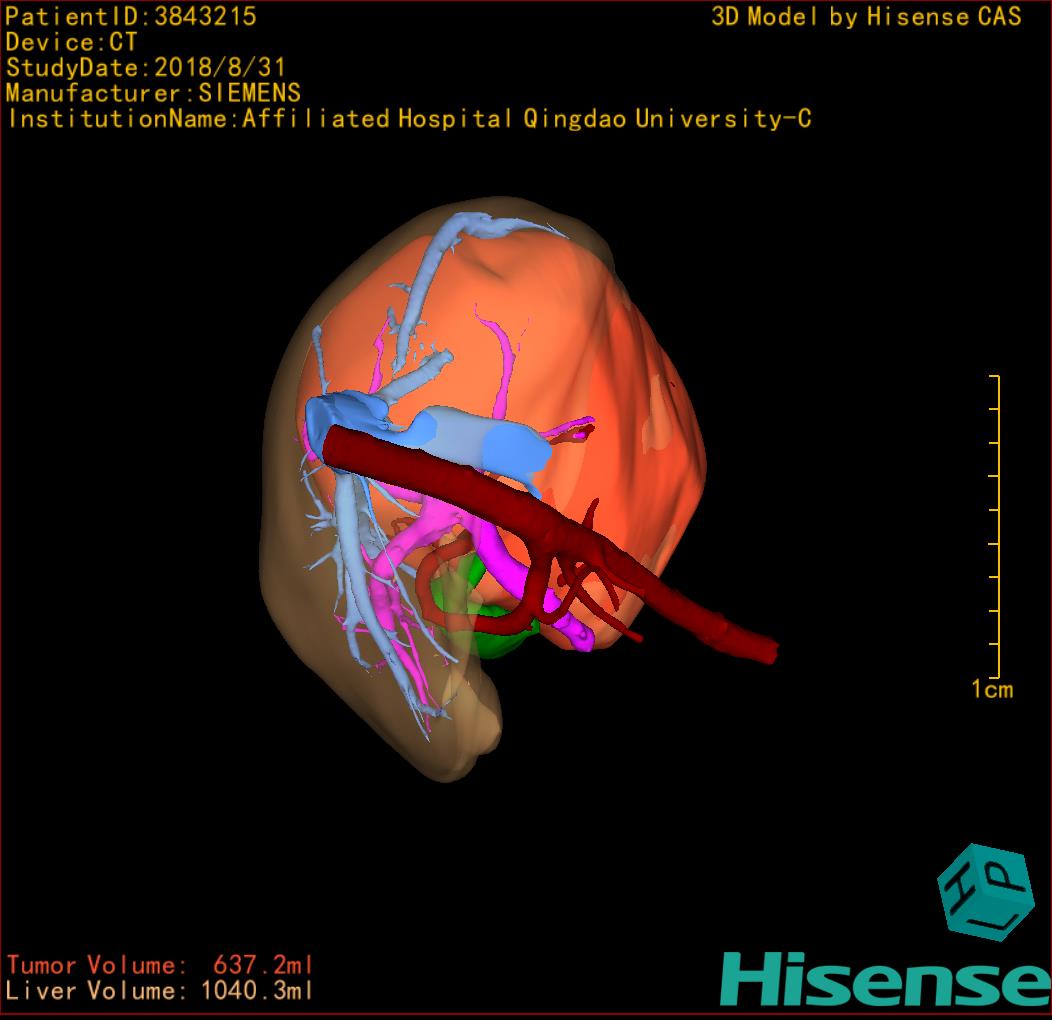The image size is (1052, 1020).
Task: Click the InstitutionName Affiliated Hospital text
Action: (409, 119)
